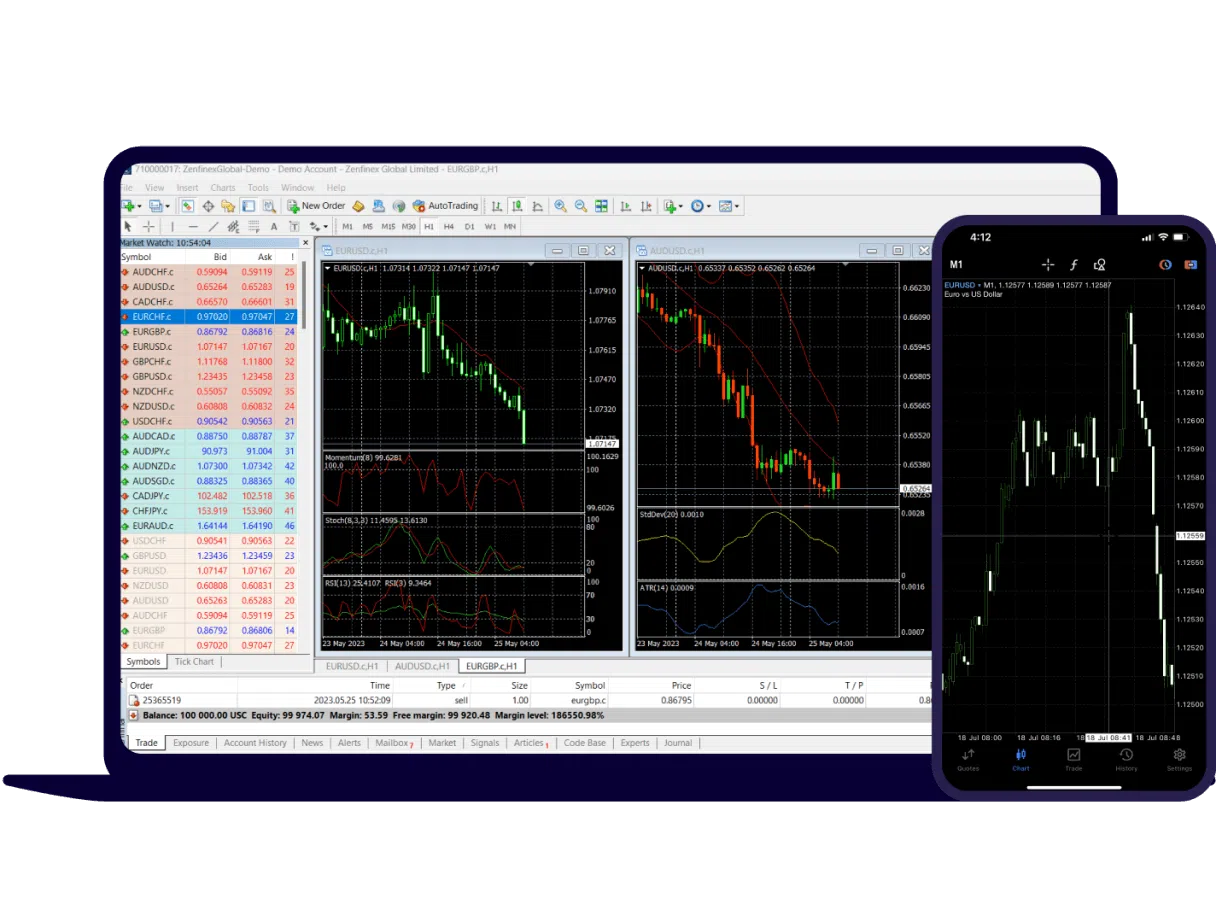Viewport: 1216px width, 908px height.
Task: Switch to the Account History tab
Action: (255, 743)
